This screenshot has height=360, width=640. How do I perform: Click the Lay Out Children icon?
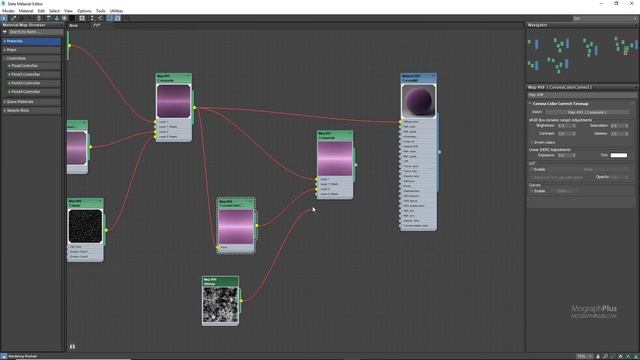pyautogui.click(x=91, y=18)
